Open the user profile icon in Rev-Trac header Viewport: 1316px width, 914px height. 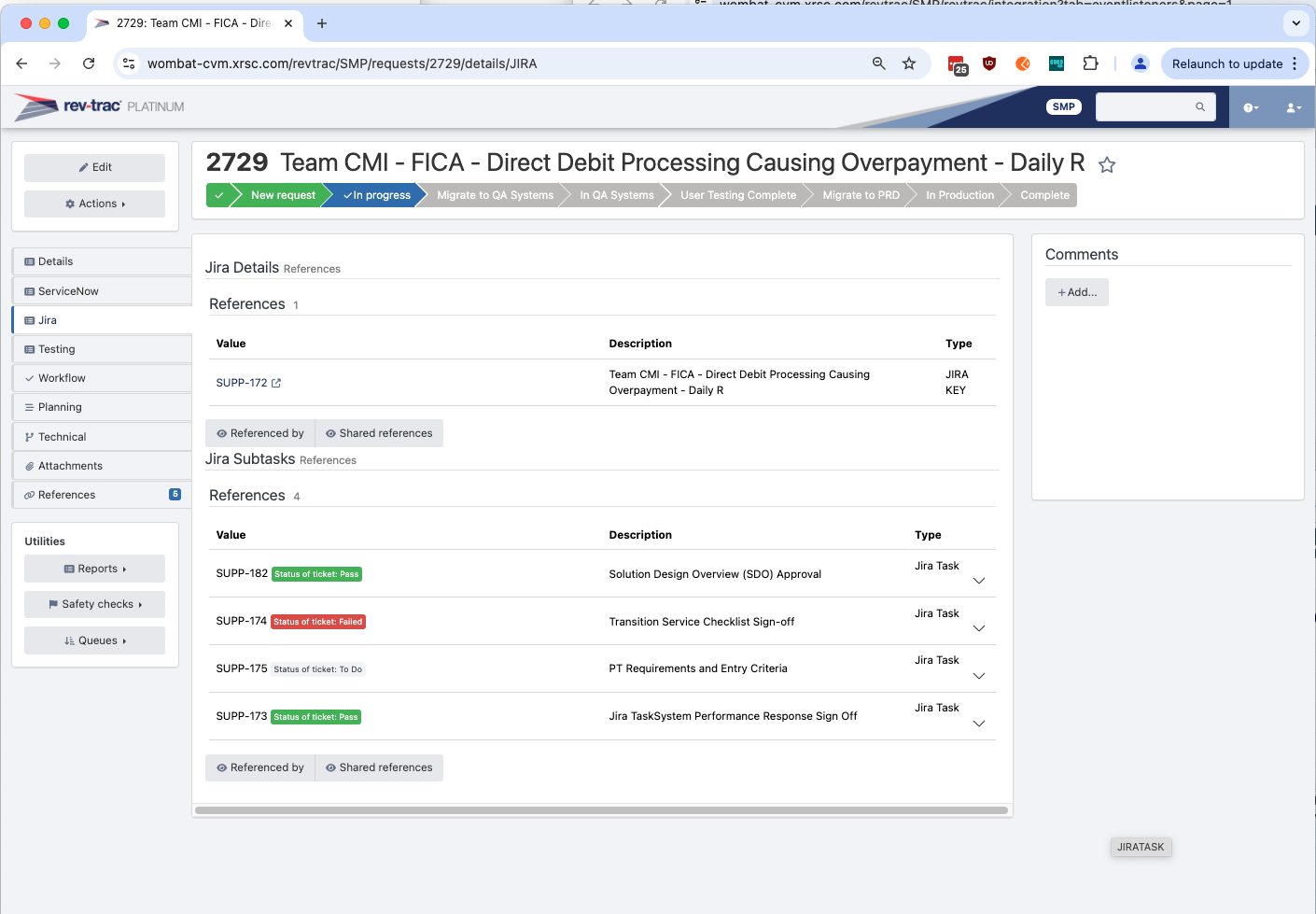click(x=1293, y=108)
